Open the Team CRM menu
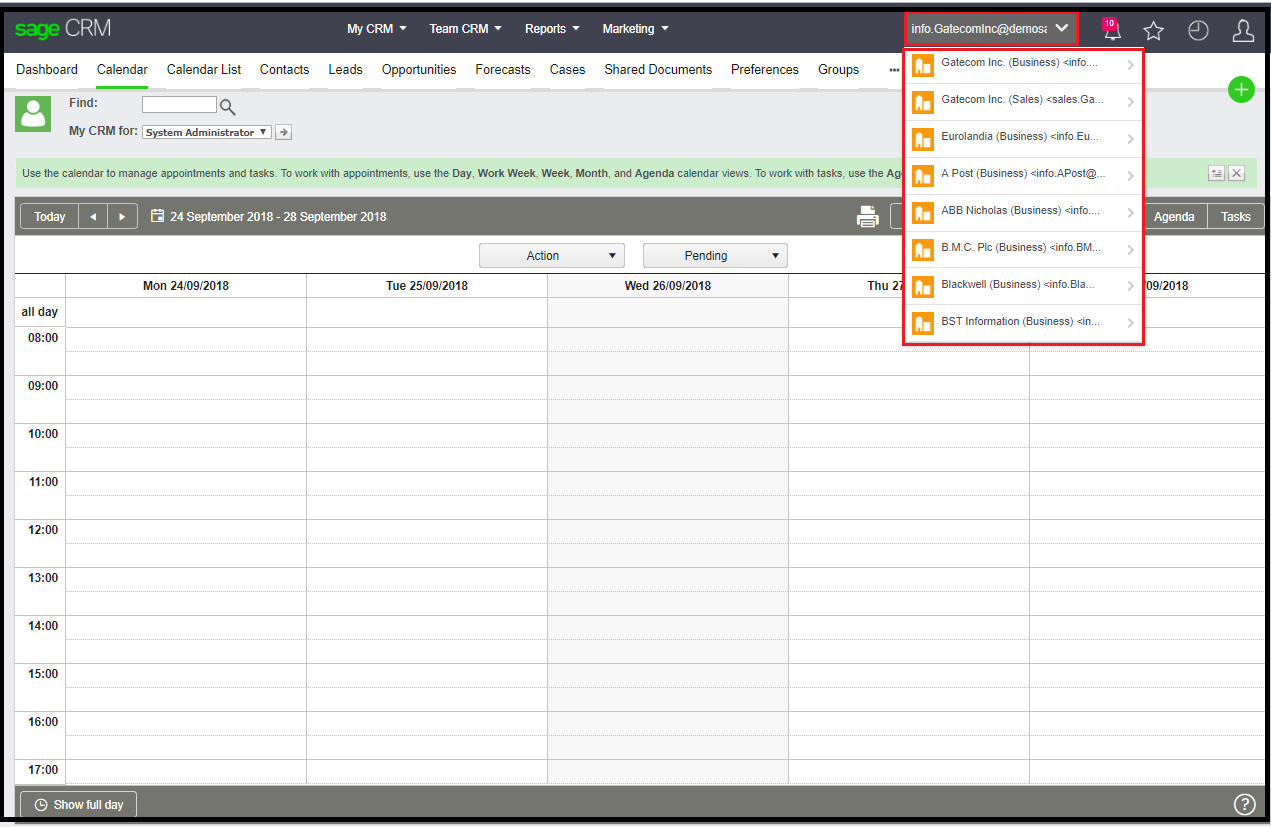The image size is (1271, 827). pos(466,29)
